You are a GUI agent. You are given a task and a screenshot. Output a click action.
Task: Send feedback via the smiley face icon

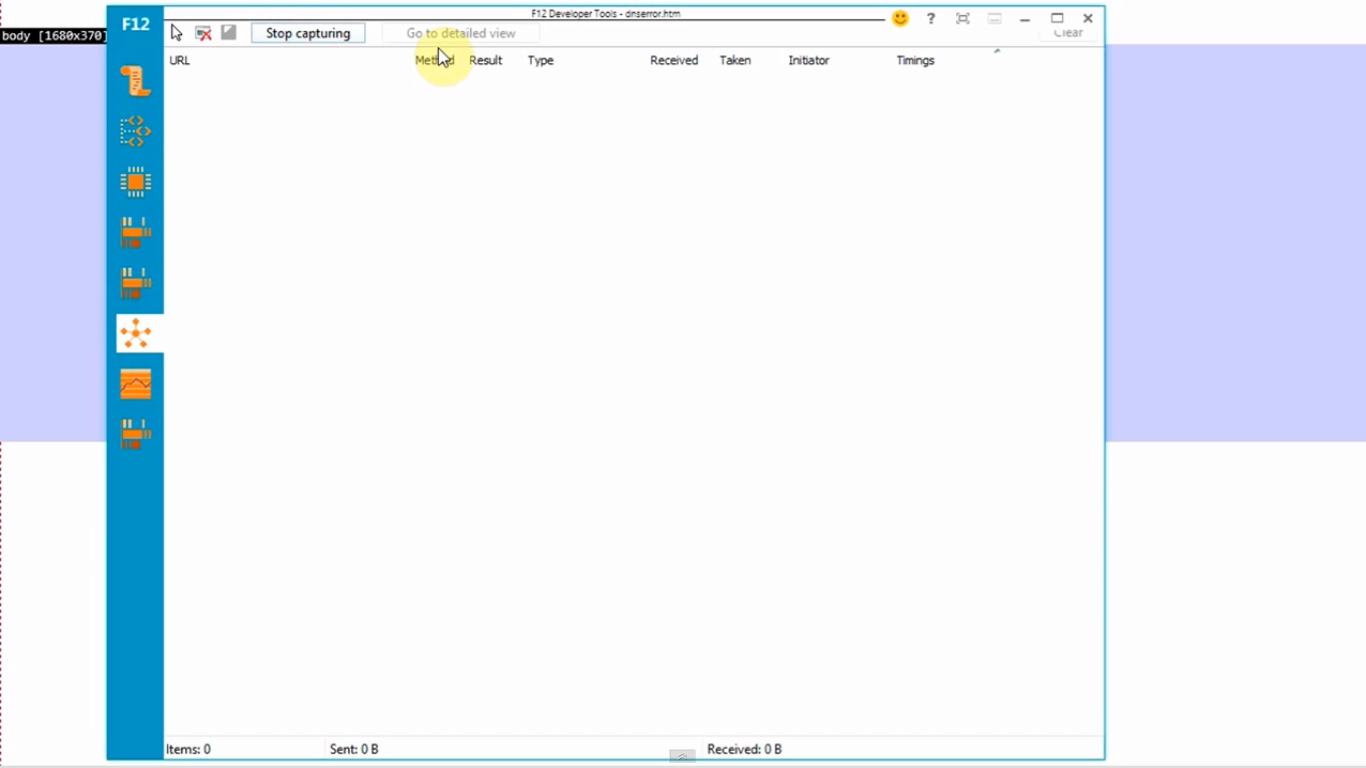(900, 18)
